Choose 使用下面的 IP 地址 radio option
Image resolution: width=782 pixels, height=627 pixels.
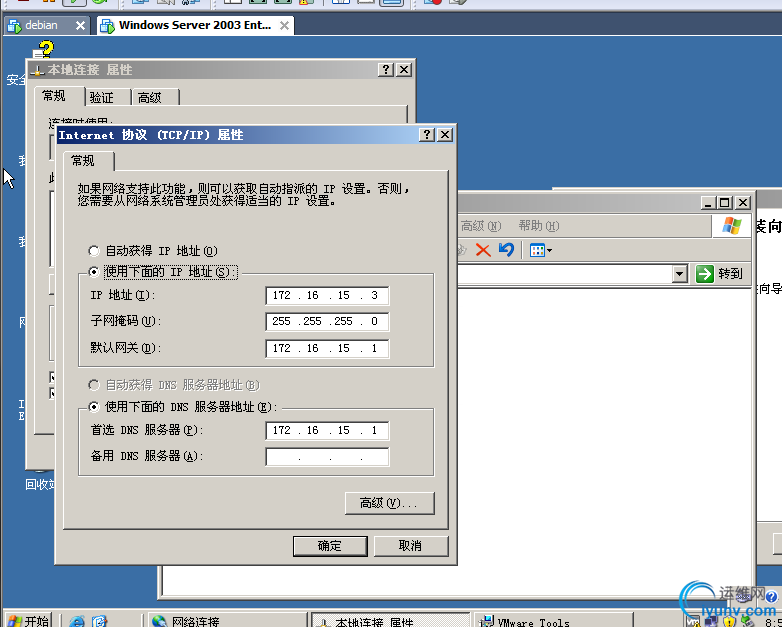click(x=163, y=272)
